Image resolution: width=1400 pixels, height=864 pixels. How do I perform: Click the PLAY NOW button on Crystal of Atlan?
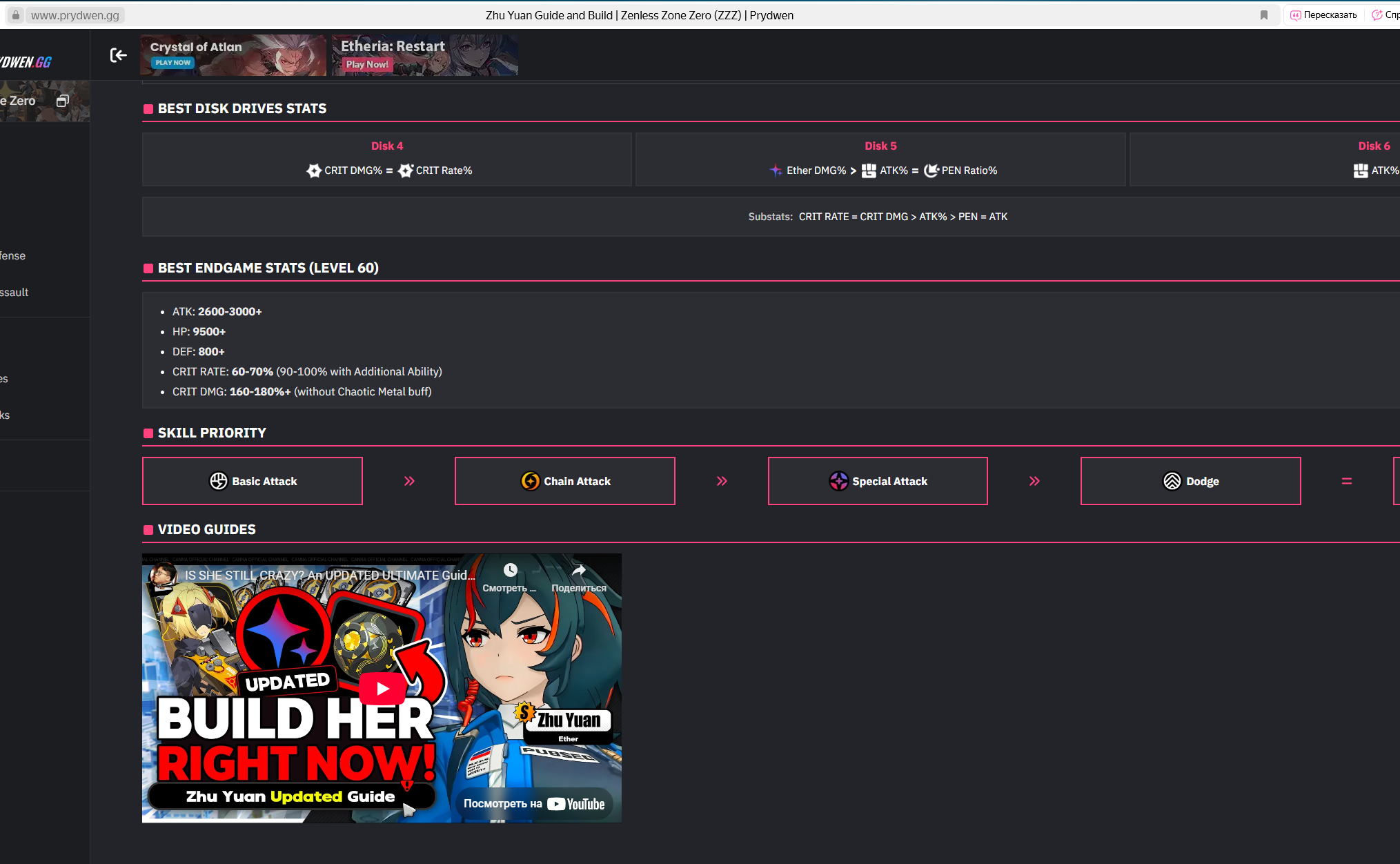173,63
